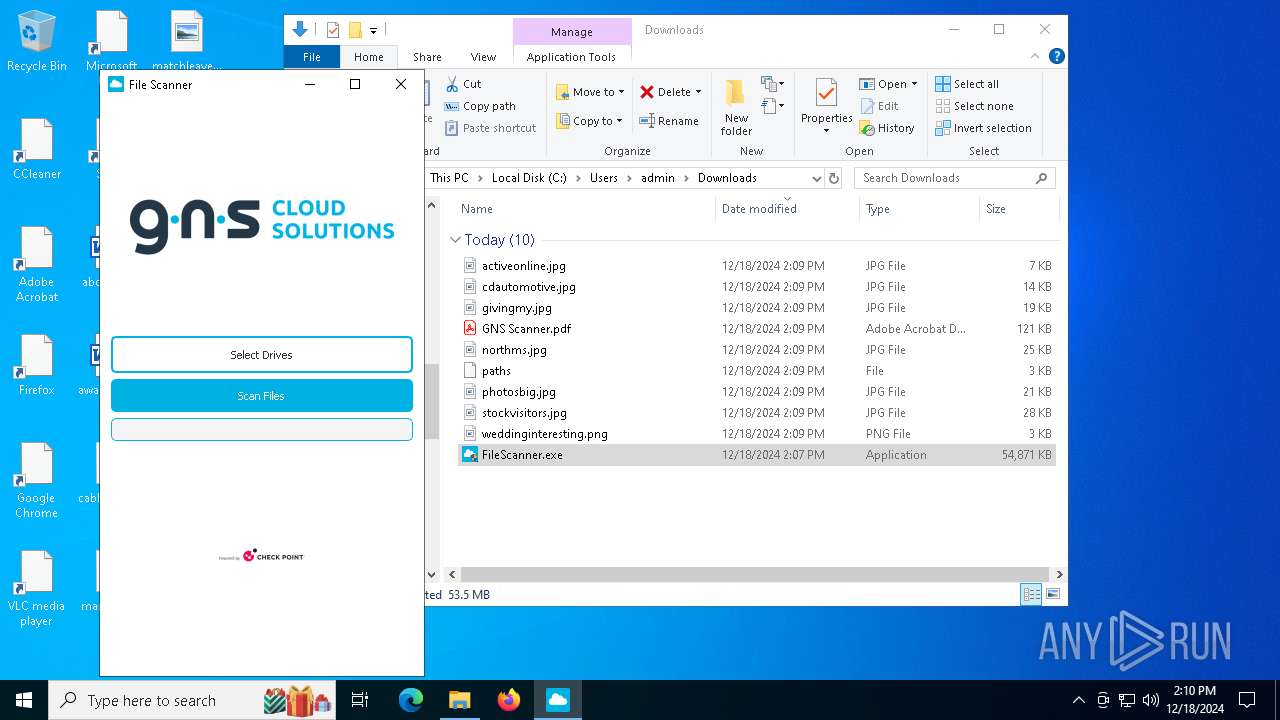Open the Application Tools ribbon tab

(571, 57)
